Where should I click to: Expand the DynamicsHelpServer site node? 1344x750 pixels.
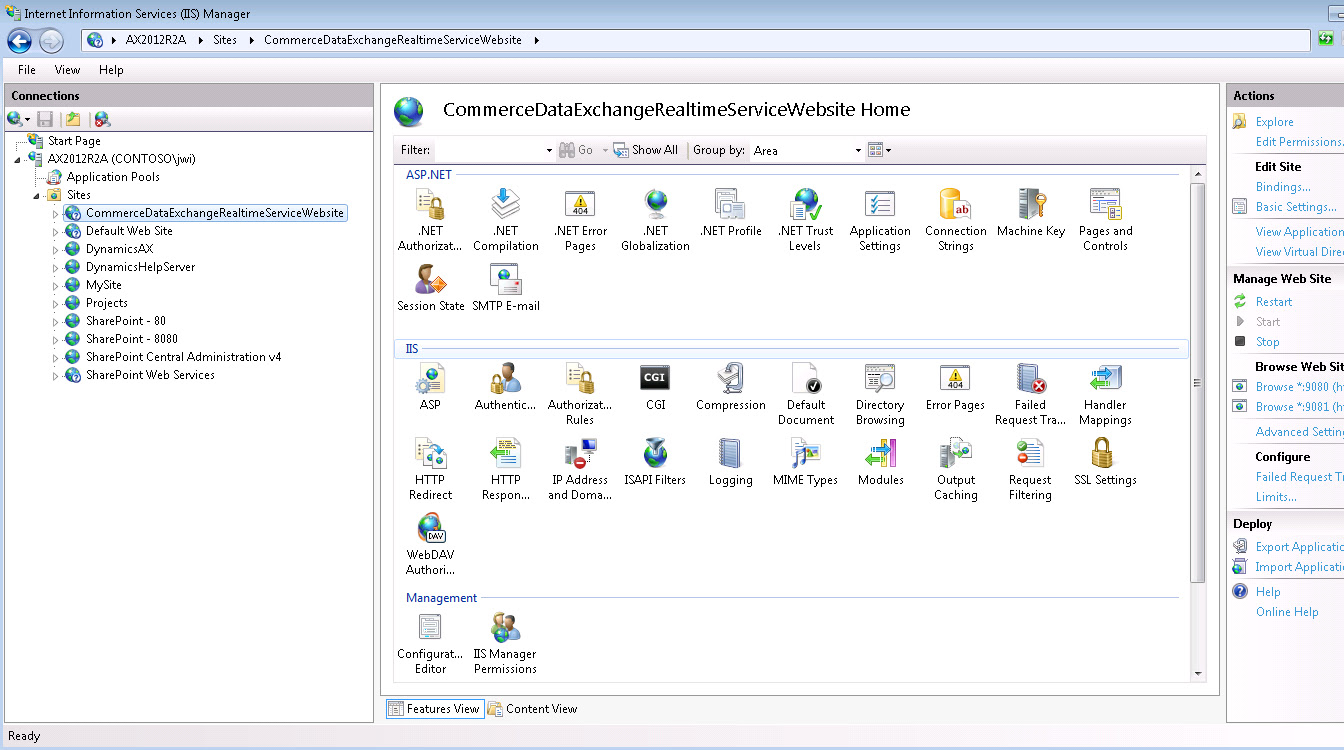coord(56,267)
